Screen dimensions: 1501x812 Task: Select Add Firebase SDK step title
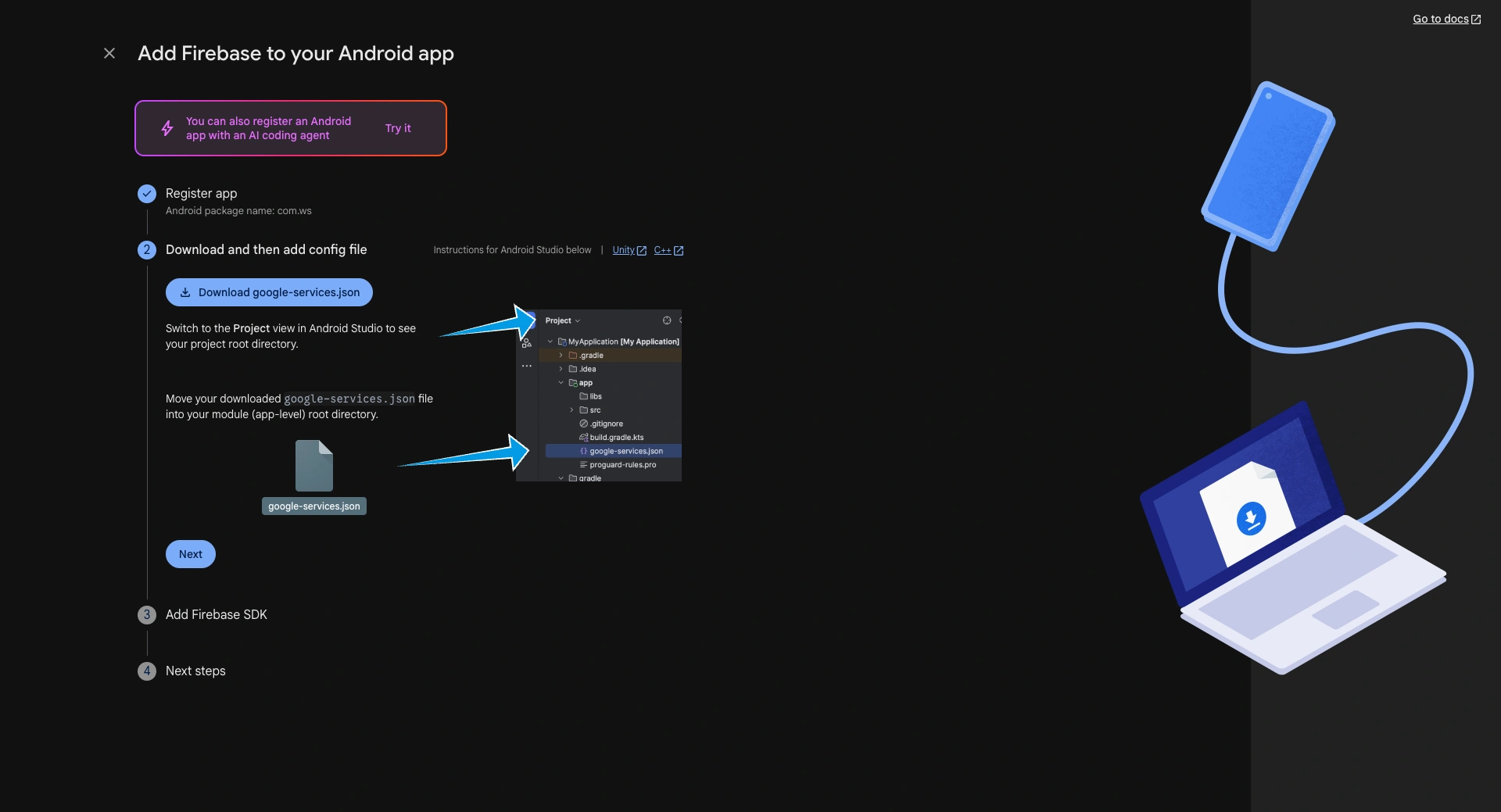[217, 614]
